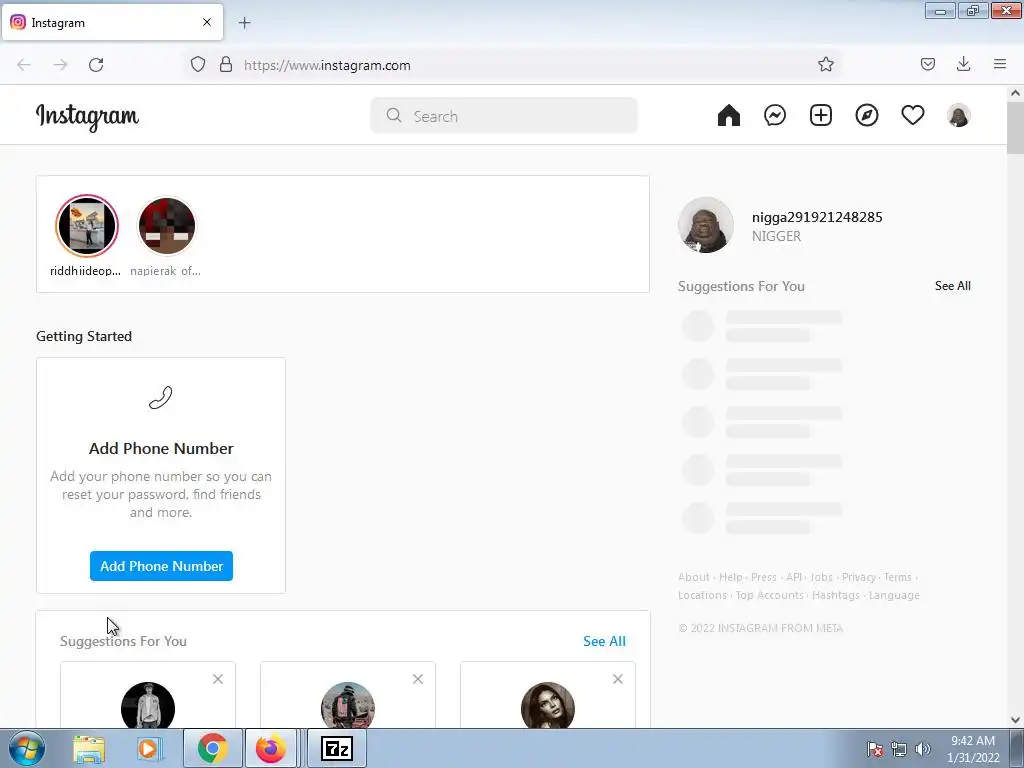Open volume control in system tray

[x=923, y=749]
